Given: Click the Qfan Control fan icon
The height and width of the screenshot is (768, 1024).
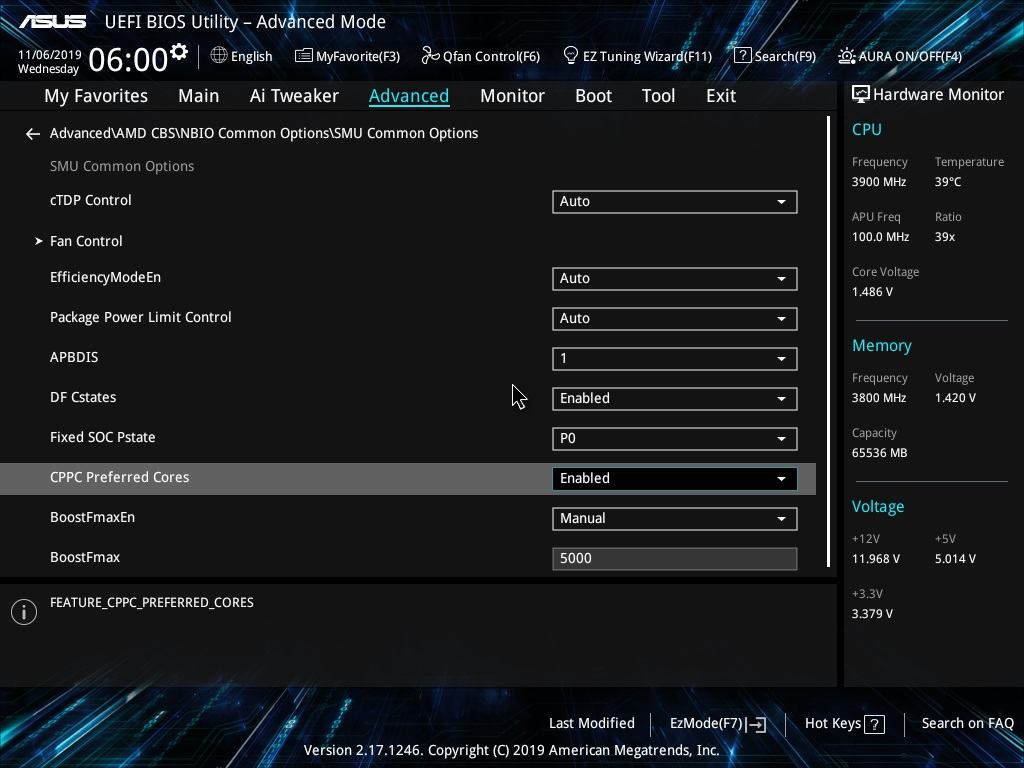Looking at the screenshot, I should (x=430, y=56).
